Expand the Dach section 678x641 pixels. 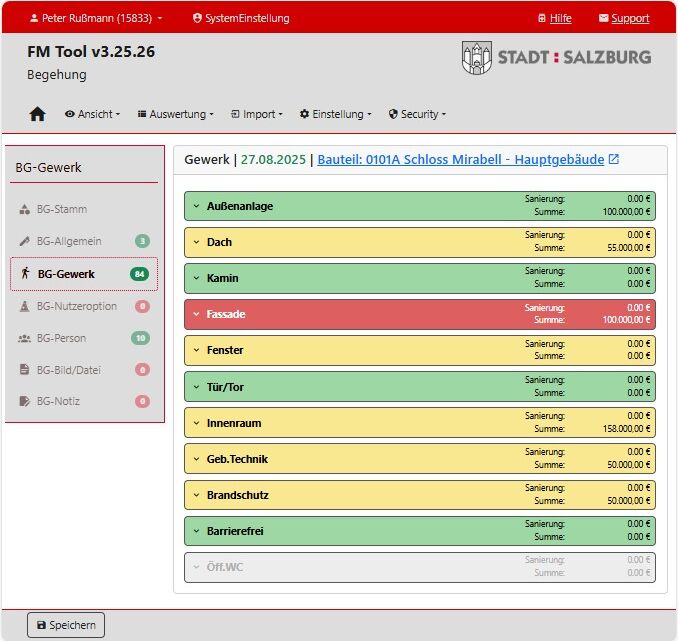419,242
